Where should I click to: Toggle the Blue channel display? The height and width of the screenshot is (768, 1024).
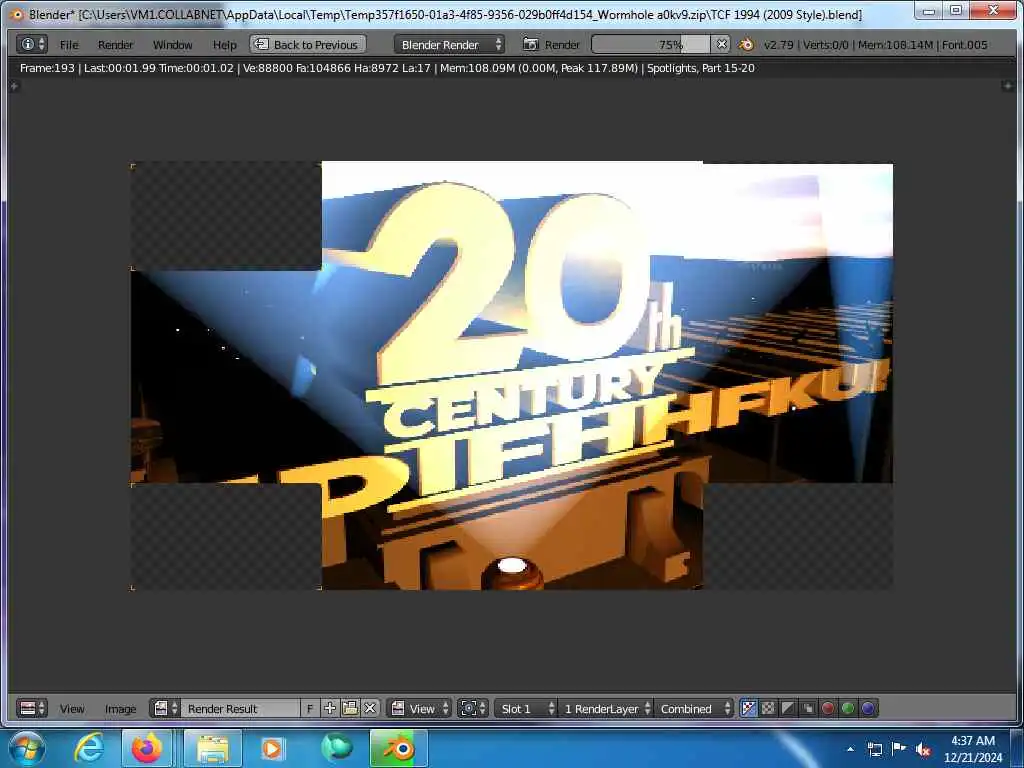[x=868, y=709]
